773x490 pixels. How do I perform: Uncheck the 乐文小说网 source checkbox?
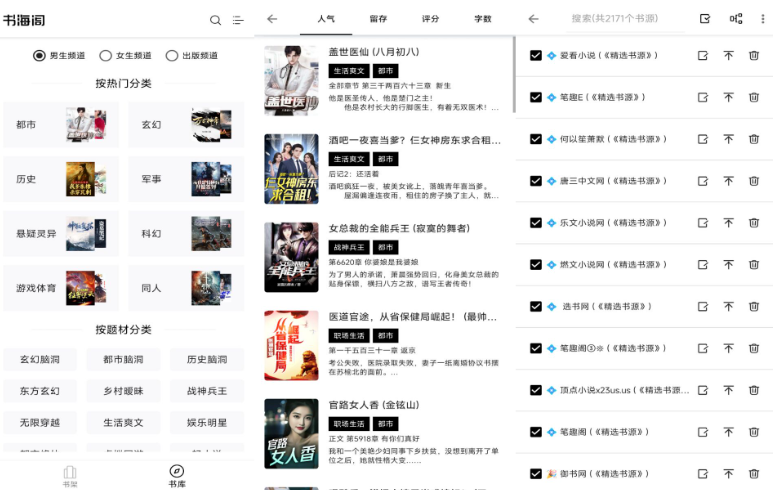[536, 223]
